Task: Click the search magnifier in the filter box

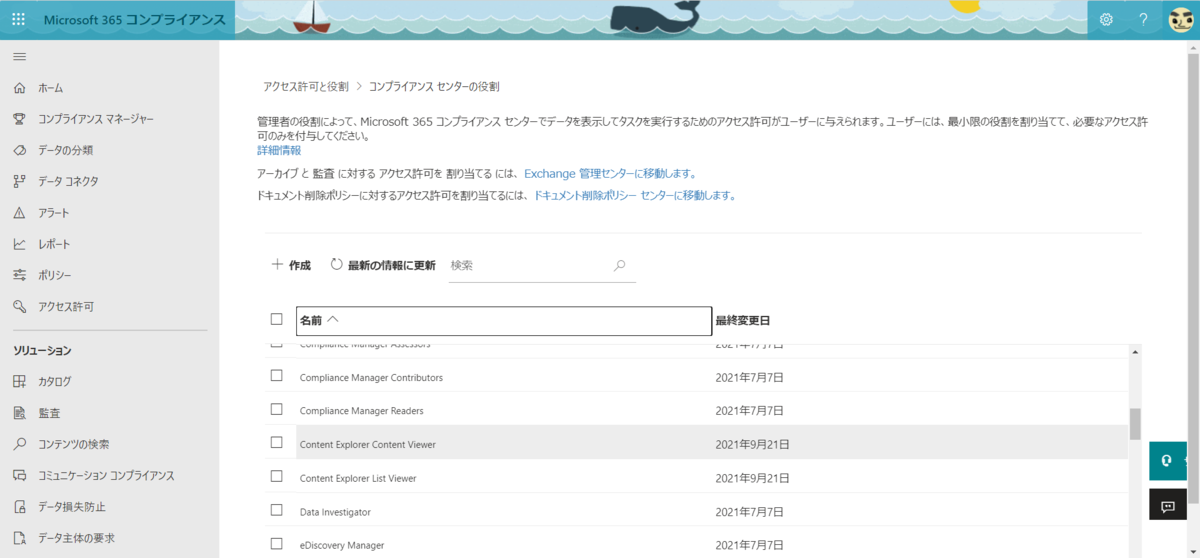Action: (619, 265)
